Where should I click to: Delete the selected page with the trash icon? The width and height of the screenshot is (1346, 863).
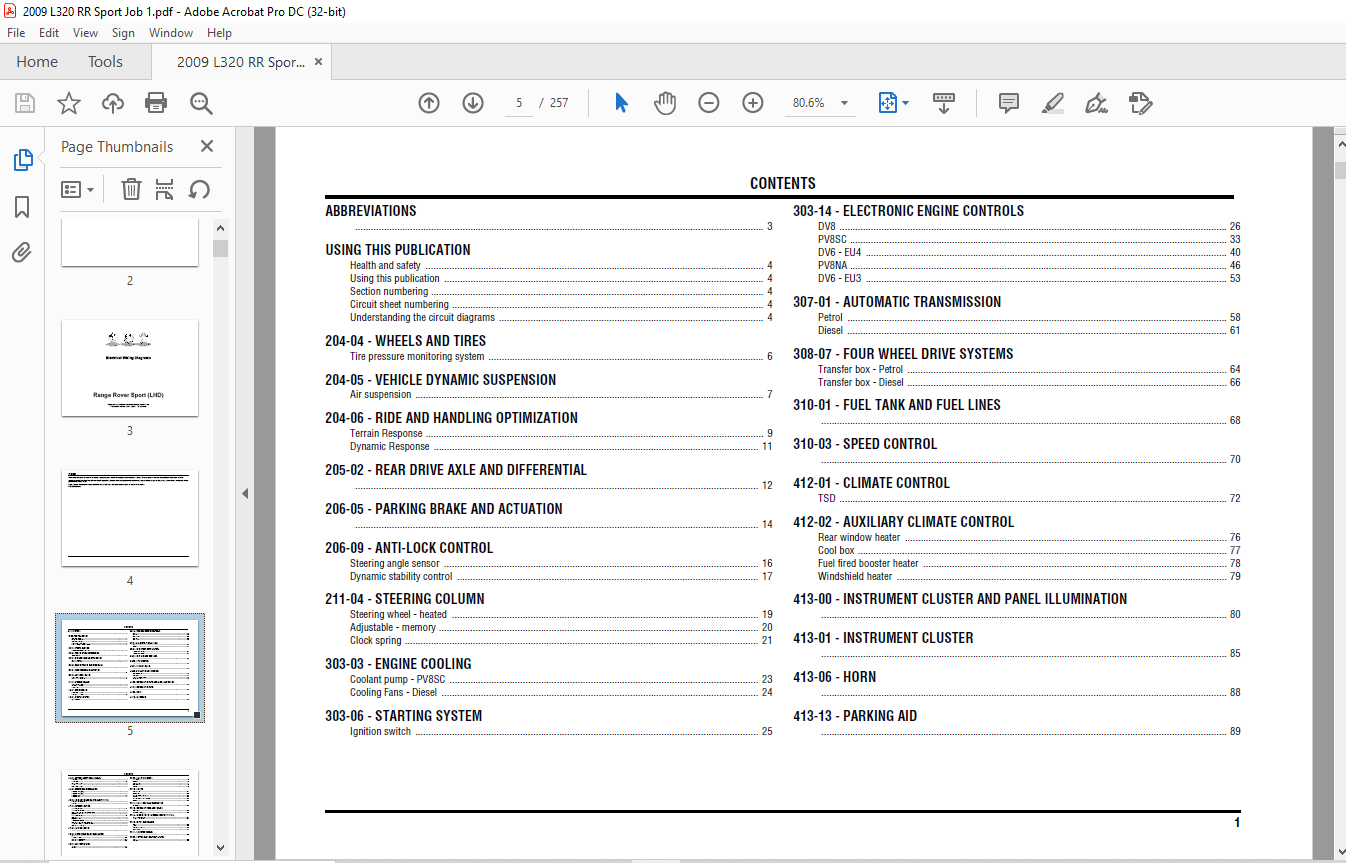tap(131, 189)
